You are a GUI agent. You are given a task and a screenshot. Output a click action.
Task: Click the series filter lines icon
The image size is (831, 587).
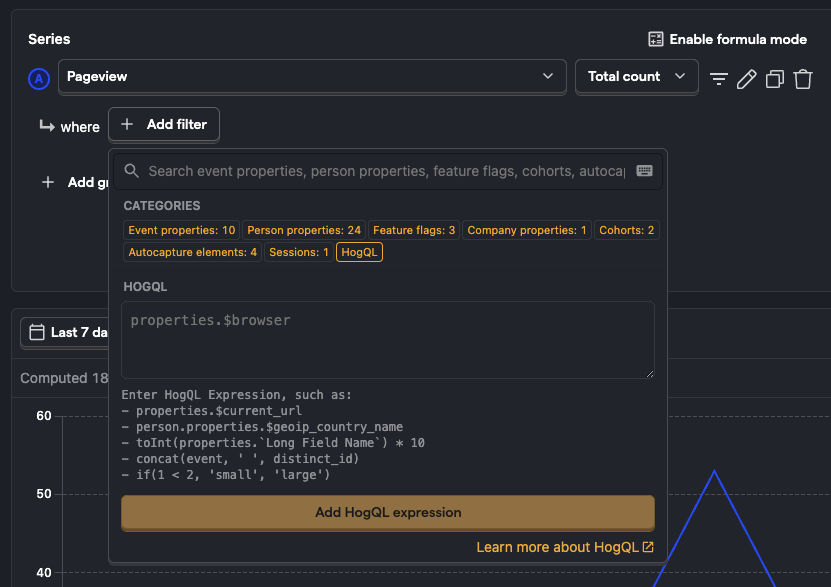point(719,79)
